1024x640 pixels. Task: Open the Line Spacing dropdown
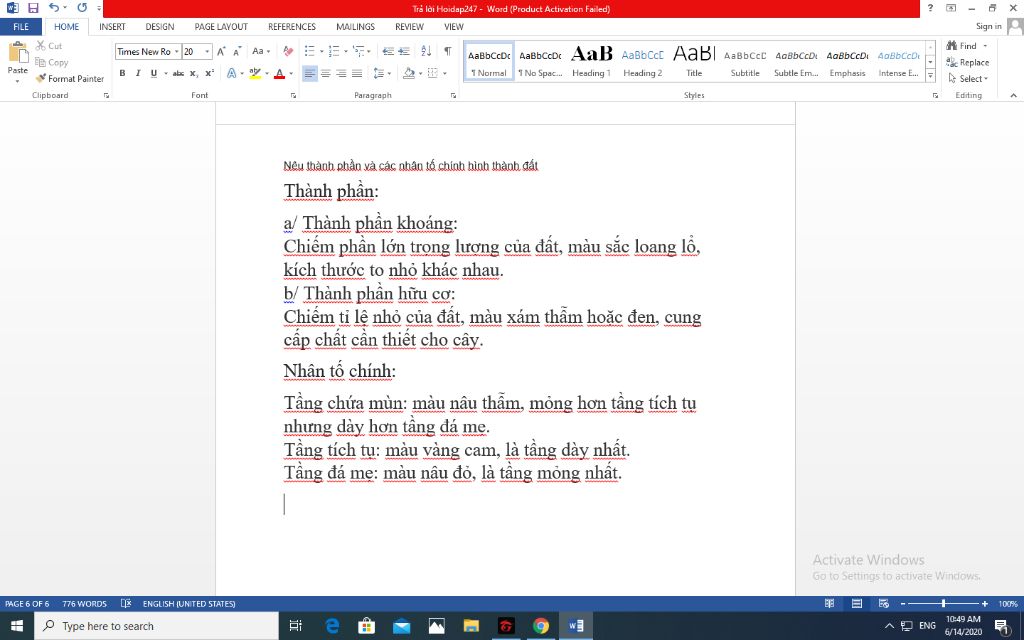(x=382, y=73)
